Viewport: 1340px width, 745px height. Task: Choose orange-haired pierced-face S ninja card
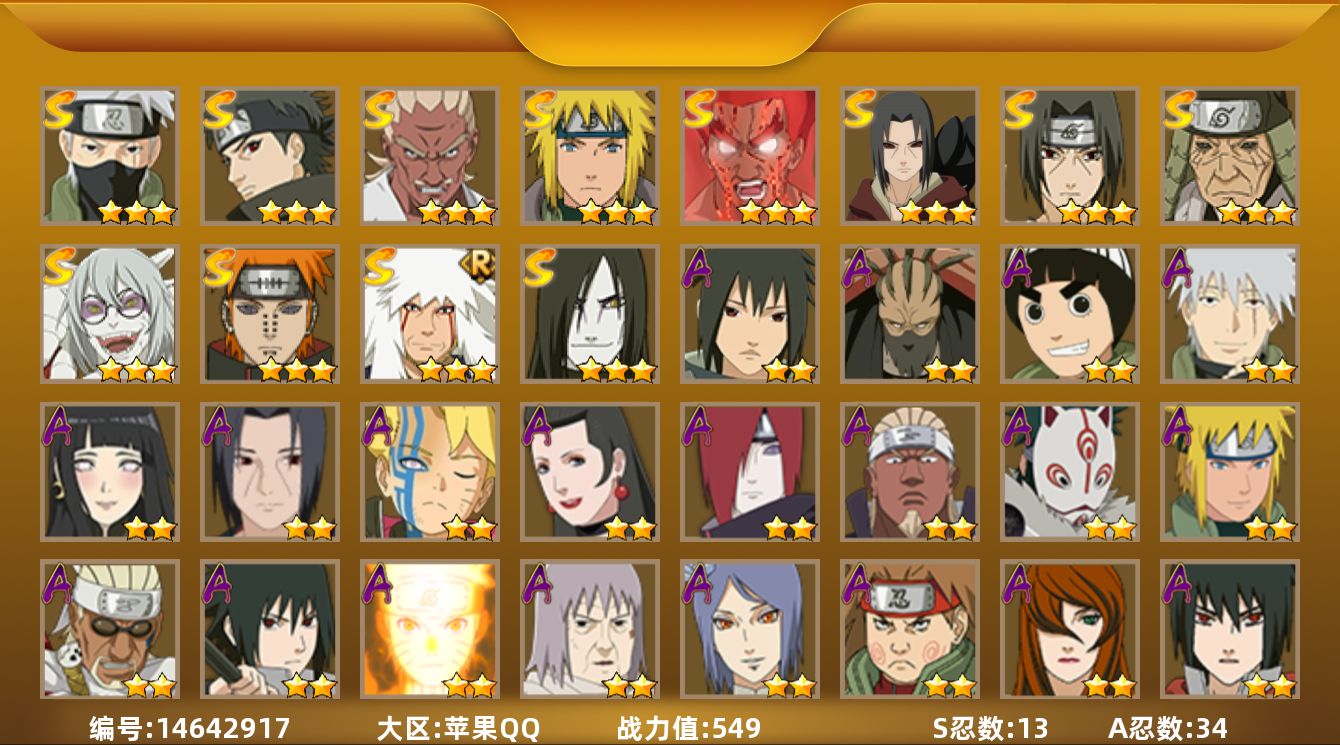click(x=269, y=314)
